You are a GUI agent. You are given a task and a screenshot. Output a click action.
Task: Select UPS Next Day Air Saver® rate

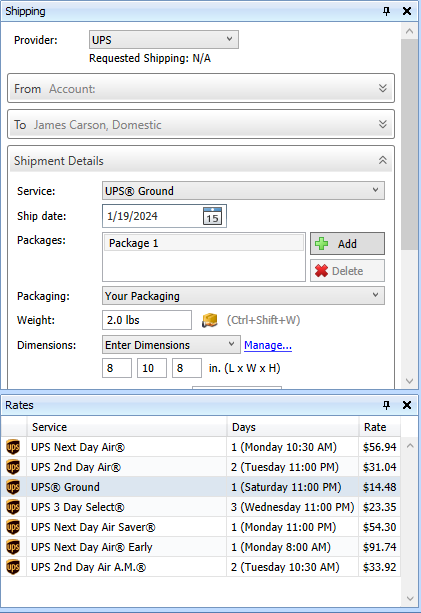pyautogui.click(x=201, y=527)
